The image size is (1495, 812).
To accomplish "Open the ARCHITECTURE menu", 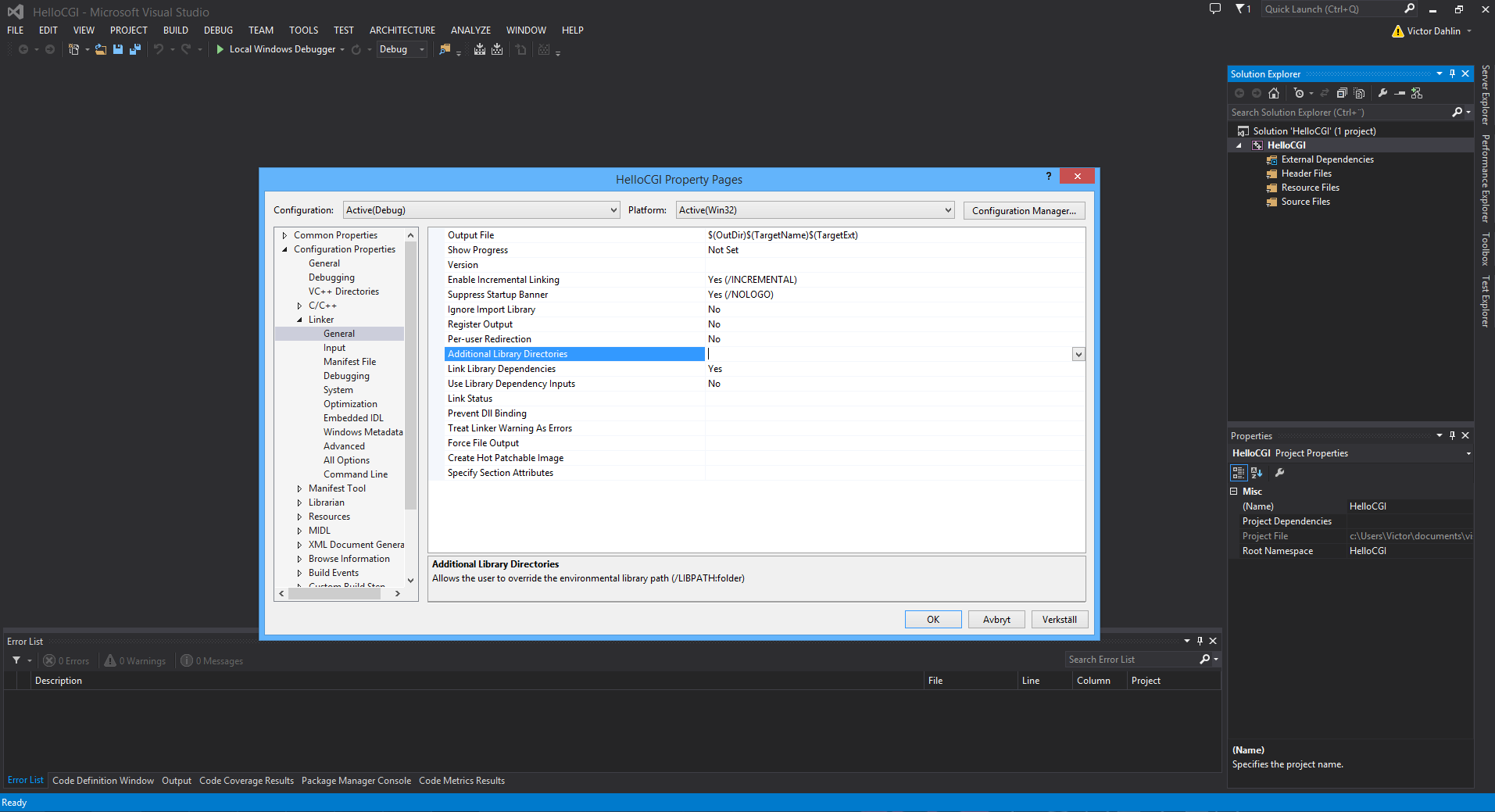I will pyautogui.click(x=402, y=30).
